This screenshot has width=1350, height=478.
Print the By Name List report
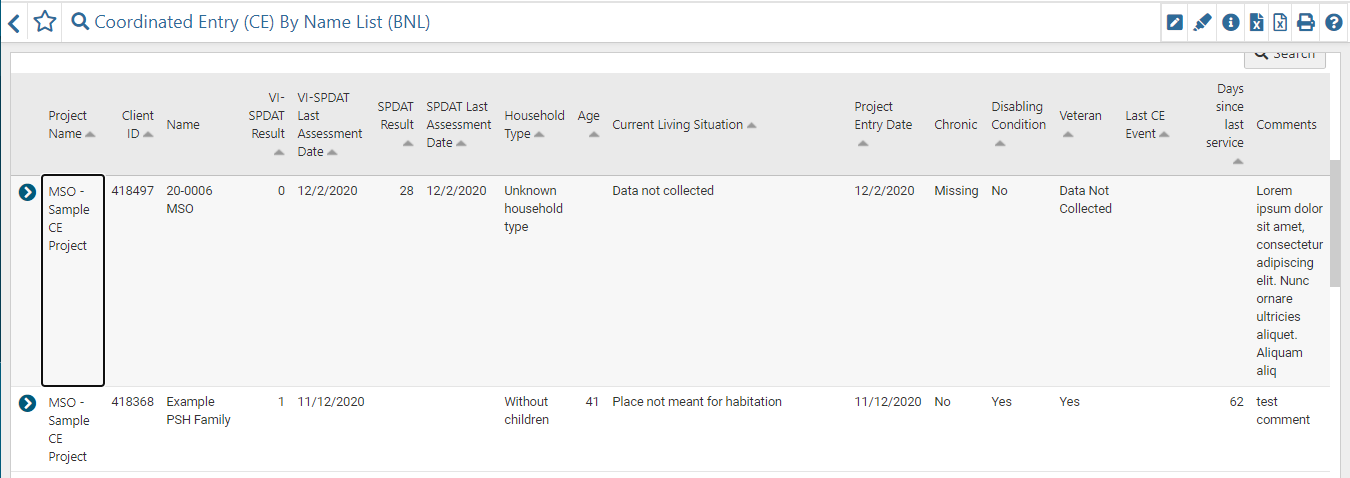coord(1306,22)
